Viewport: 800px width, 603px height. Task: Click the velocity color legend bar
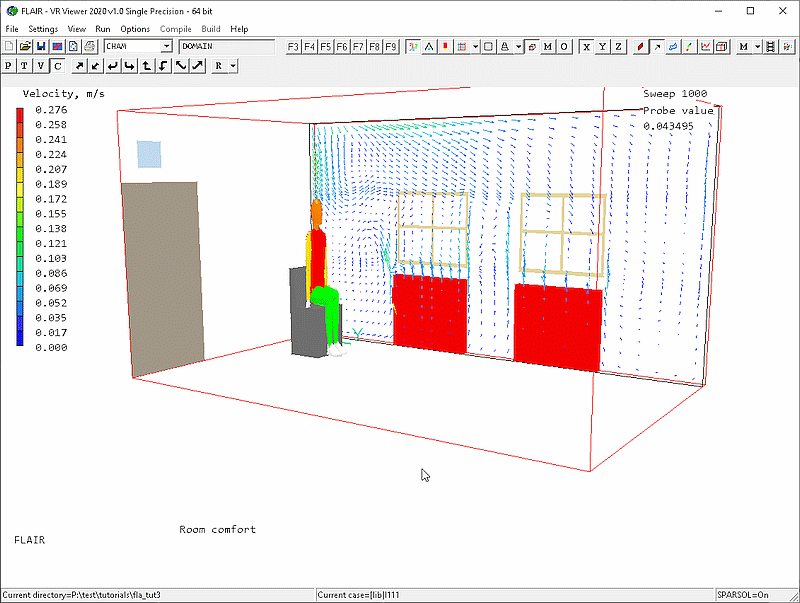20,226
